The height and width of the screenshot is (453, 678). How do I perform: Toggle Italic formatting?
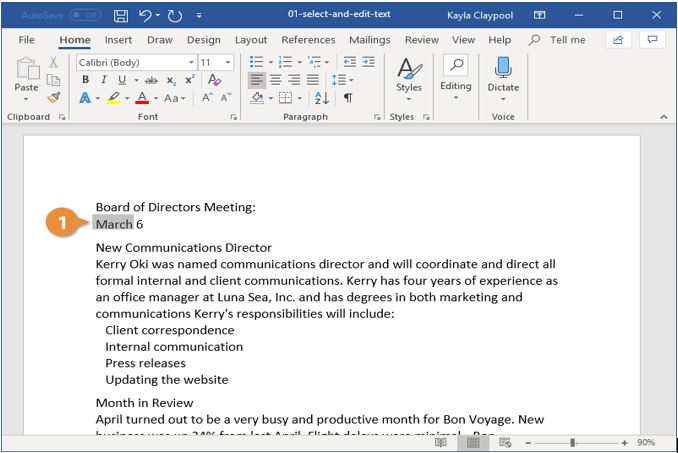[104, 80]
